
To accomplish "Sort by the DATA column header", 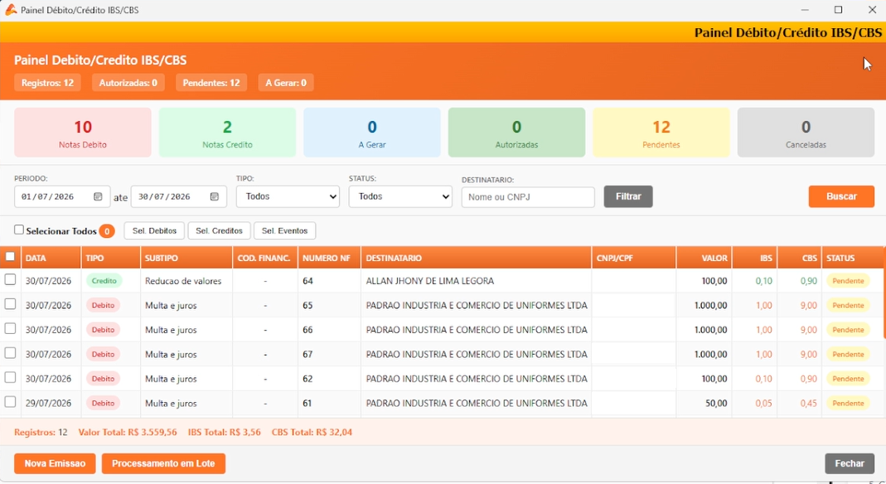I will click(x=51, y=258).
